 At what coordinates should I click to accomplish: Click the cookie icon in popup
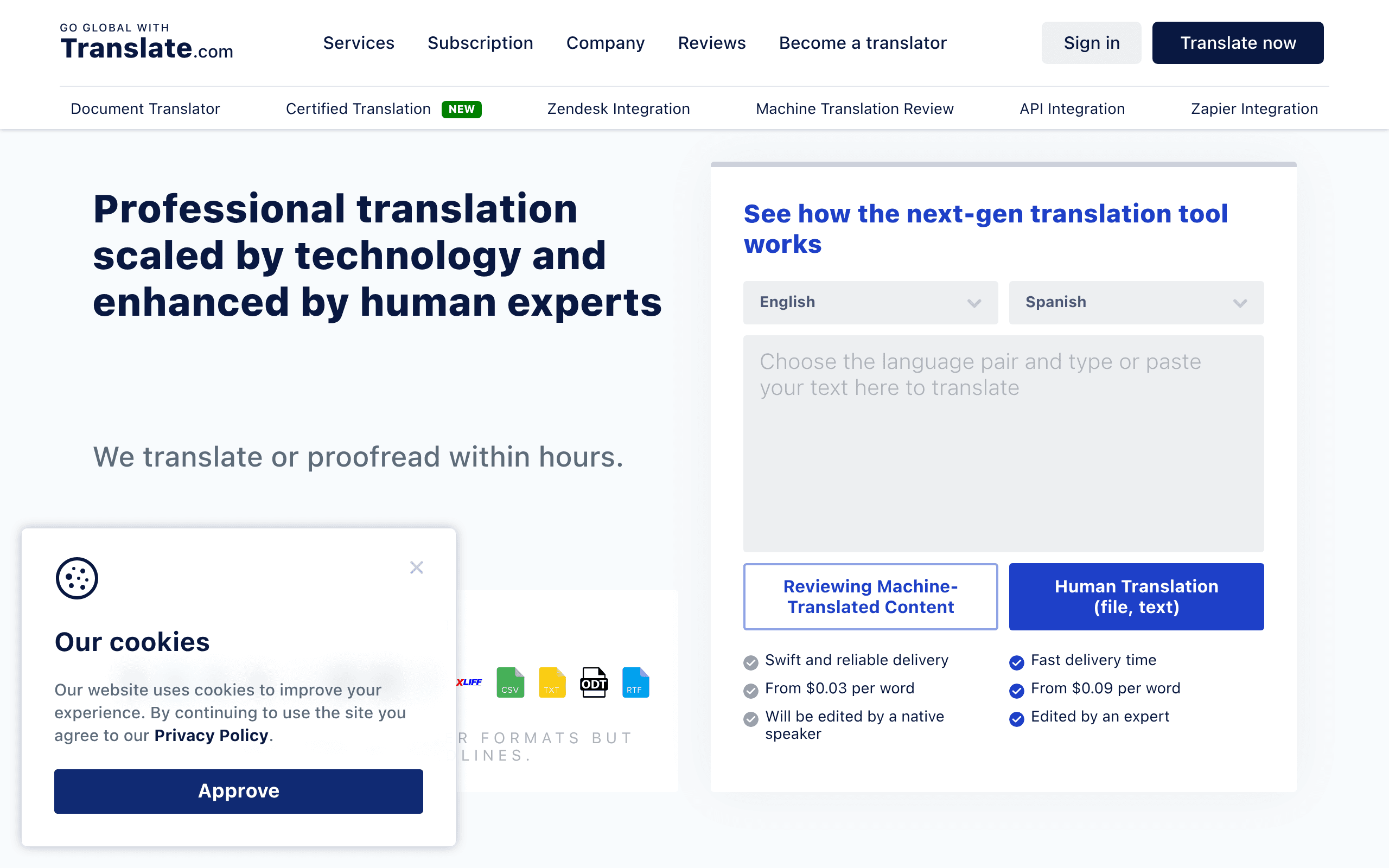pos(77,578)
